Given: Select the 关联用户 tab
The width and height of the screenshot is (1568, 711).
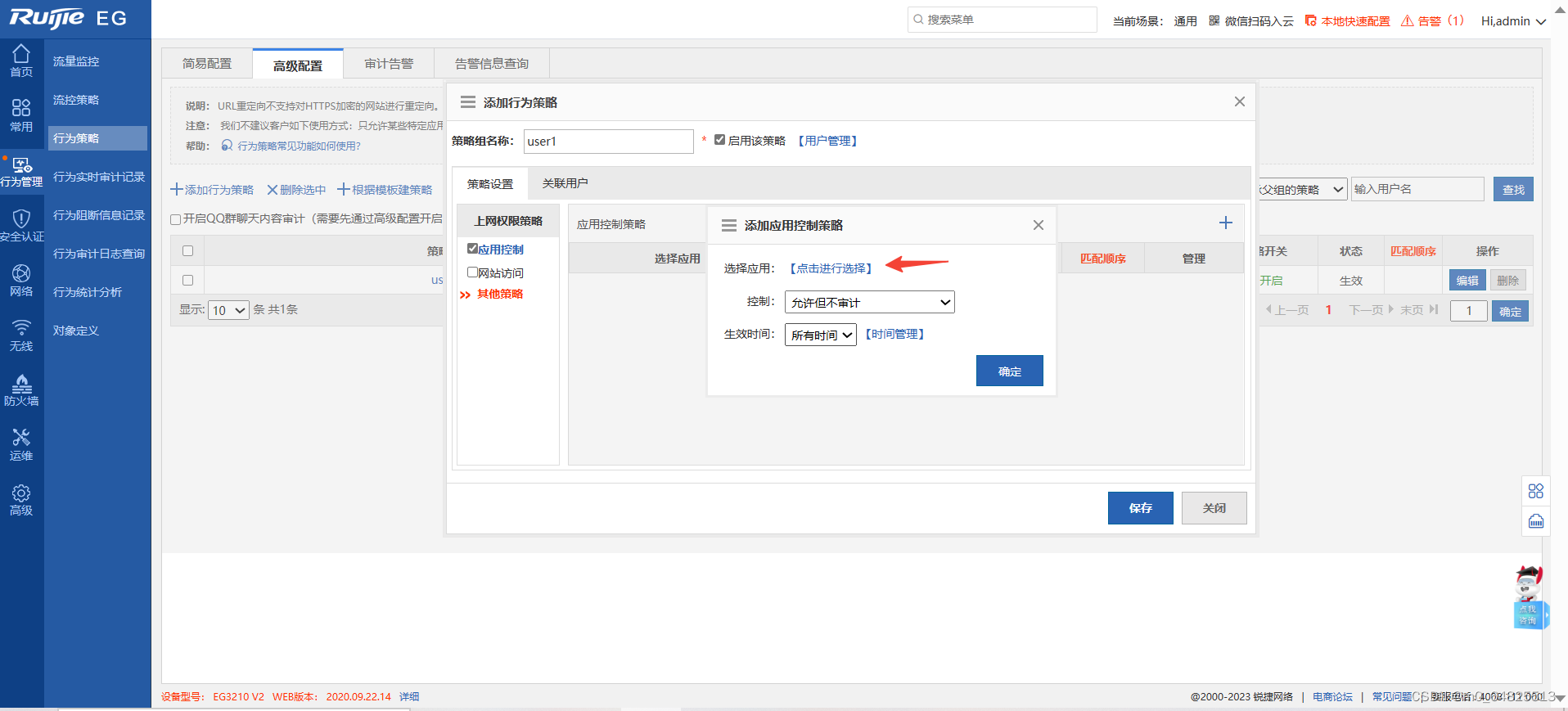Looking at the screenshot, I should pos(565,183).
